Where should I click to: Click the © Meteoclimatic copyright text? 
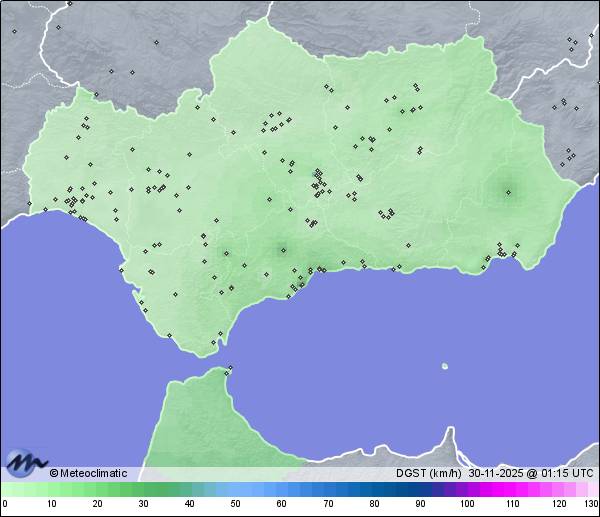[88, 473]
